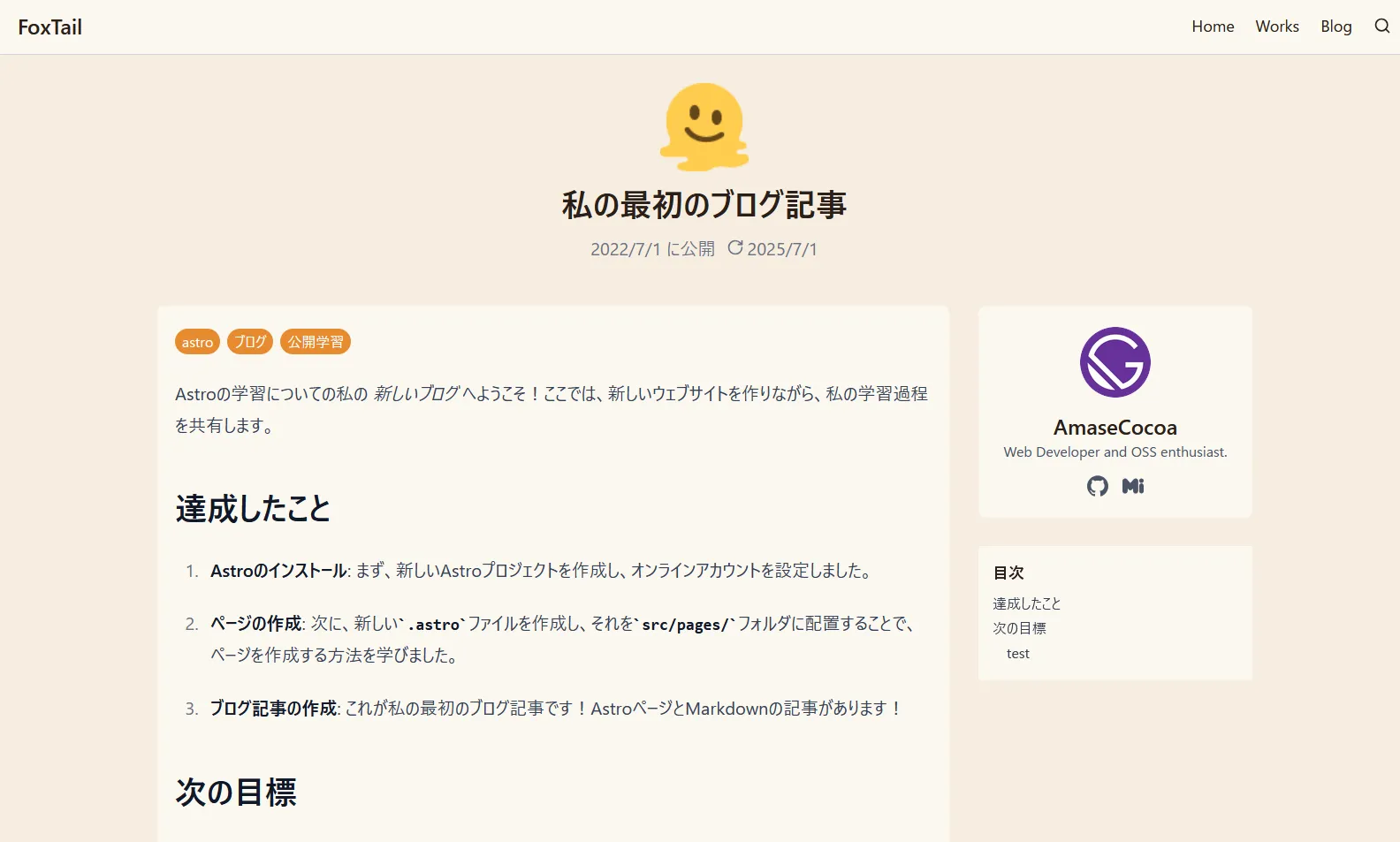Image resolution: width=1400 pixels, height=842 pixels.
Task: Click the 次の目標 section heading
Action: tap(236, 793)
